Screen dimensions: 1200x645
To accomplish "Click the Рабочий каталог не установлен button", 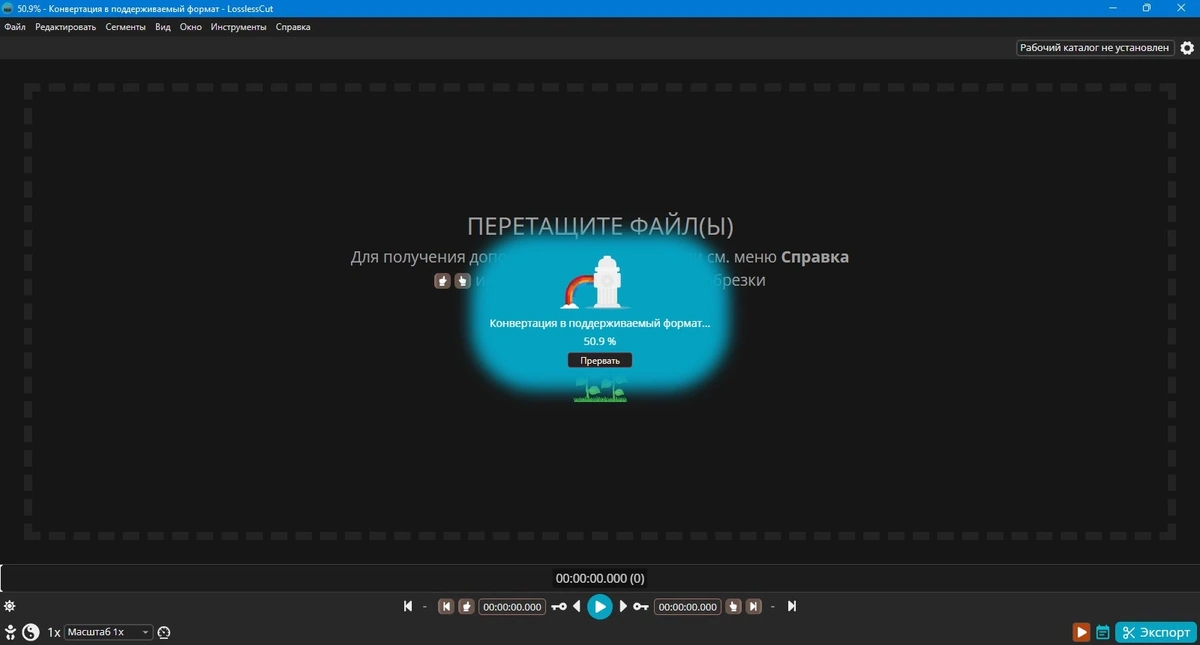I will tap(1095, 47).
